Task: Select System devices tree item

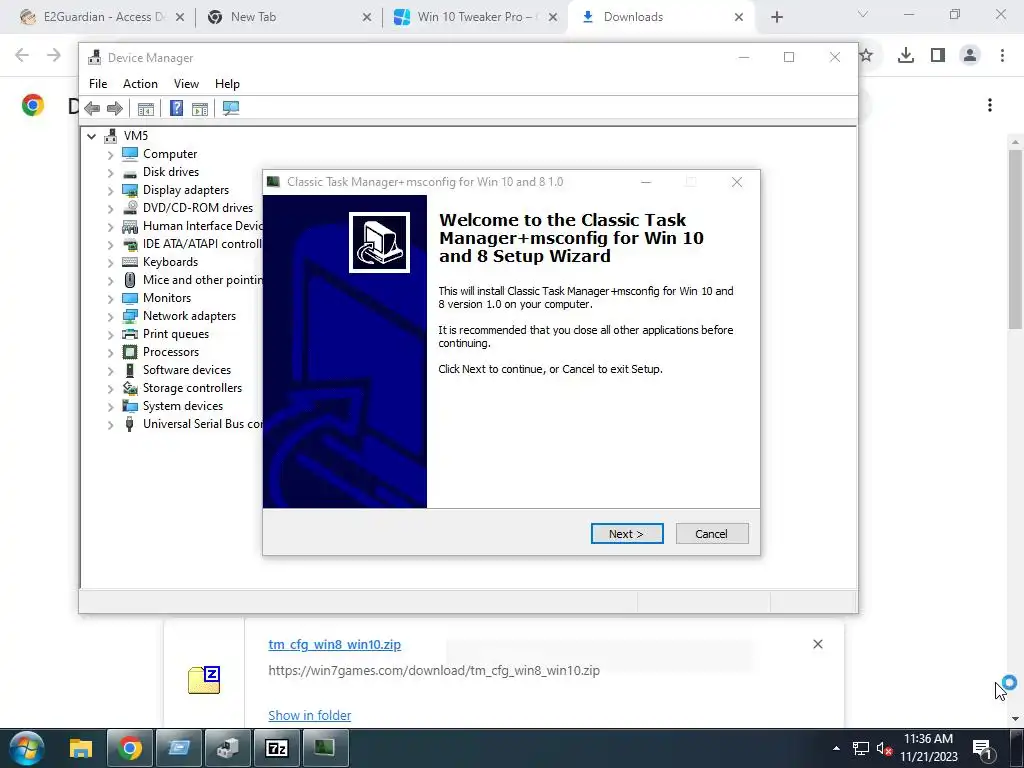Action: click(x=183, y=406)
